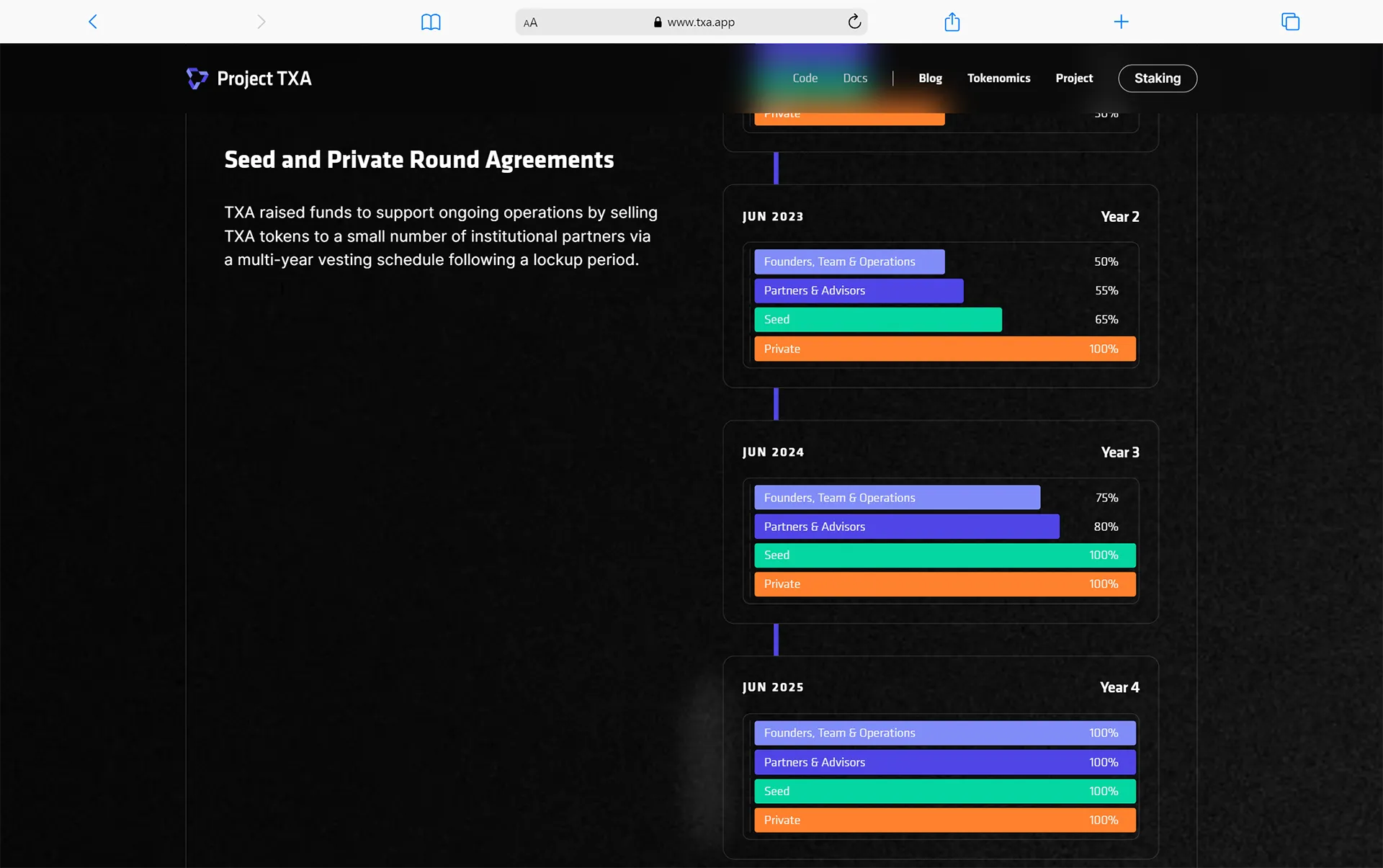Screen dimensions: 1383x868
Task: Click the green Seed bar in Jun 2024
Action: (944, 555)
